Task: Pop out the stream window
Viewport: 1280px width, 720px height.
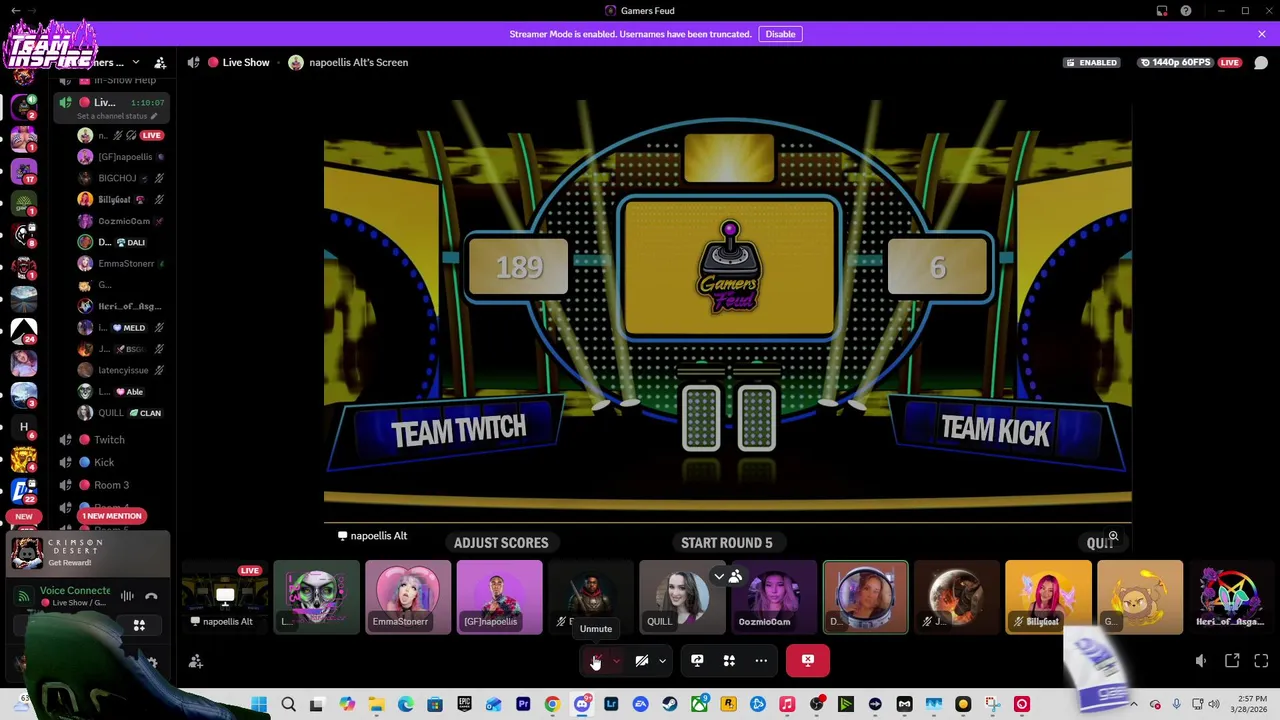Action: [1232, 661]
